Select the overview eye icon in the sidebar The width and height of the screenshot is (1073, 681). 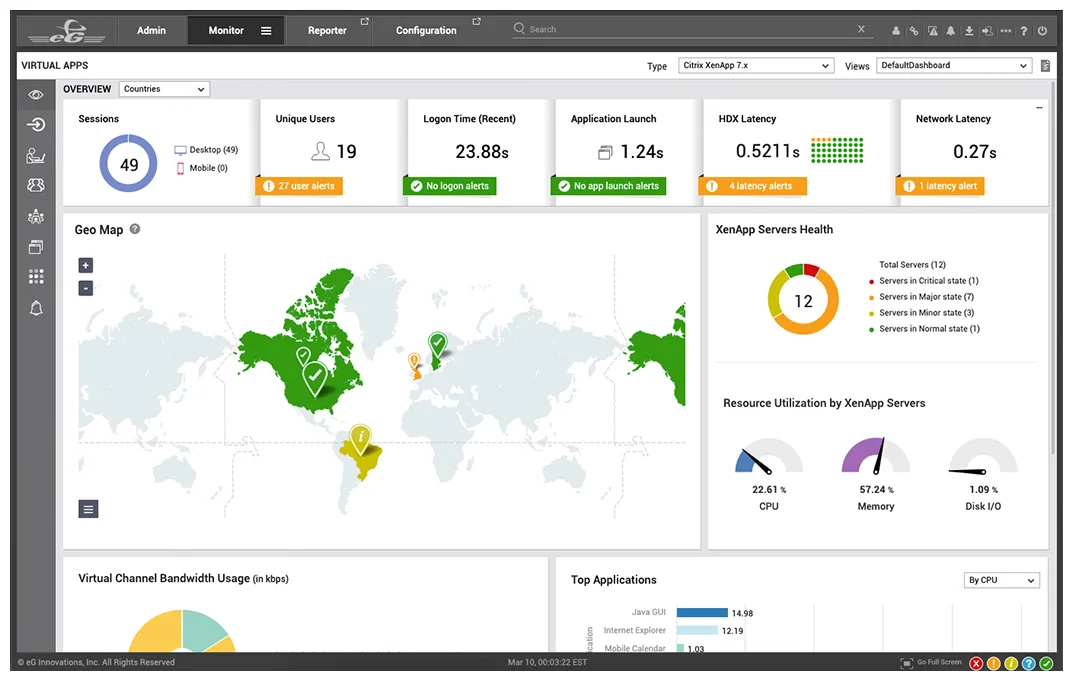coord(36,92)
